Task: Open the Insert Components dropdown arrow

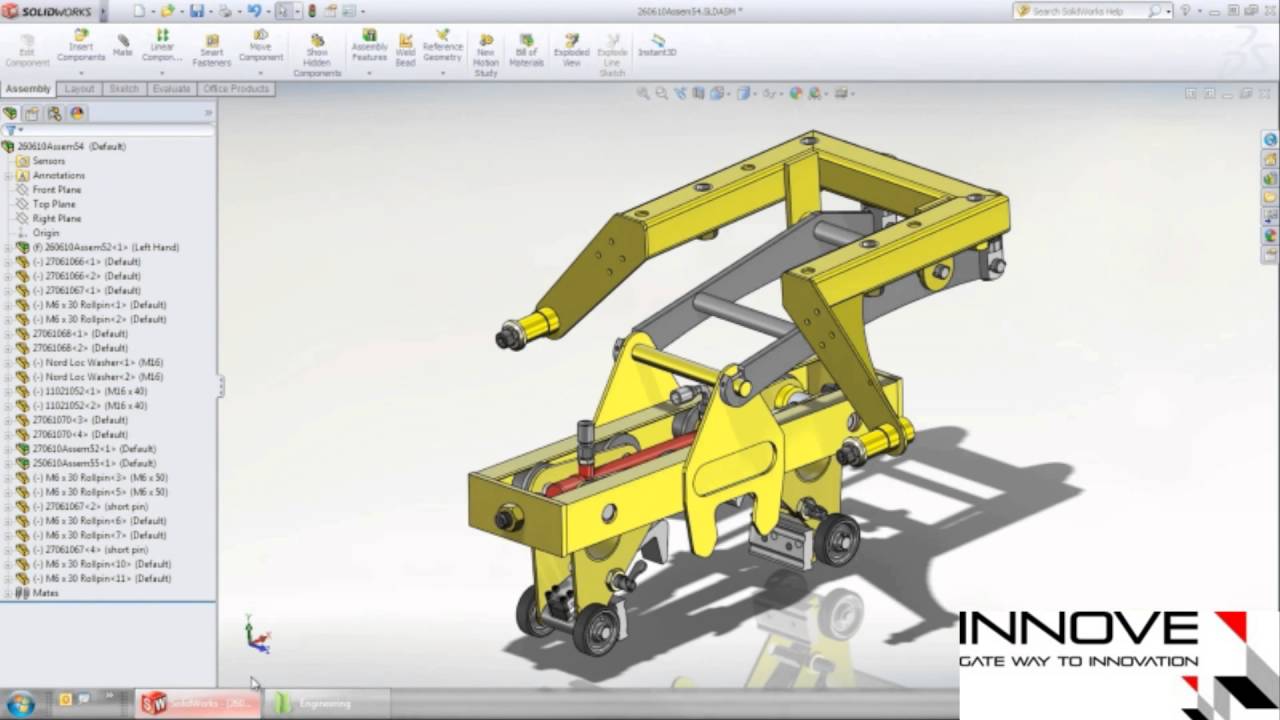Action: coord(81,72)
